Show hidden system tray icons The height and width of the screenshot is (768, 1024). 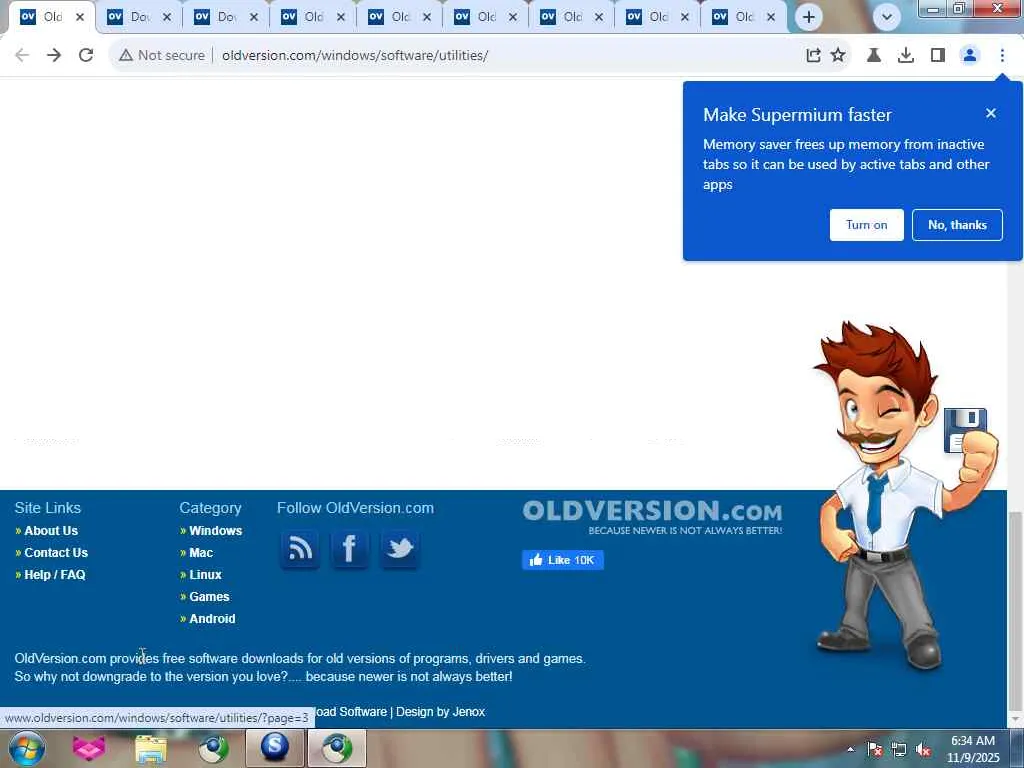point(850,749)
